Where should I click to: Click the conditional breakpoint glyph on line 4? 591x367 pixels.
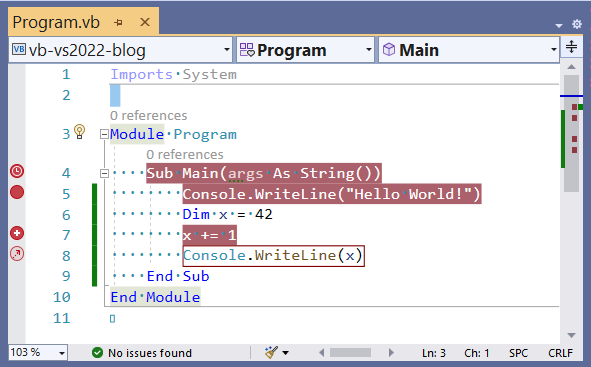[17, 171]
